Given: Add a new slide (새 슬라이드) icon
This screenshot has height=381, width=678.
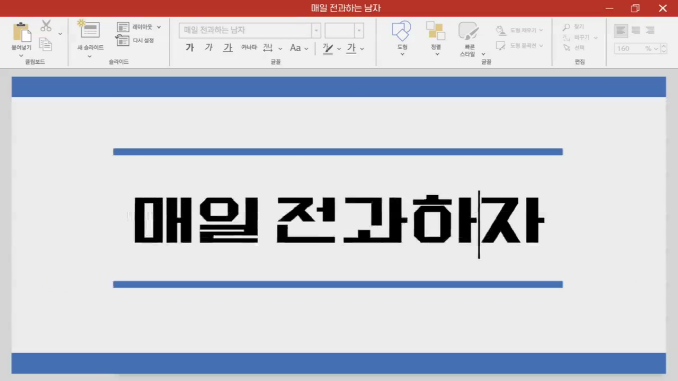Looking at the screenshot, I should coord(90,30).
